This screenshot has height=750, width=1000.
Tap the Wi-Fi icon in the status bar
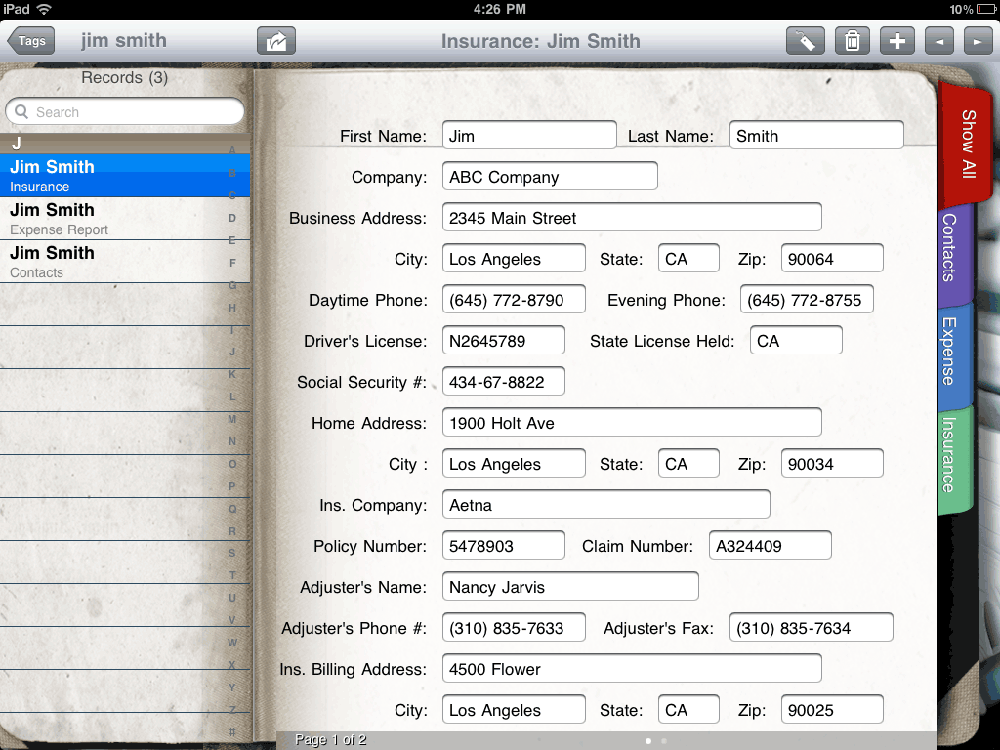point(42,9)
